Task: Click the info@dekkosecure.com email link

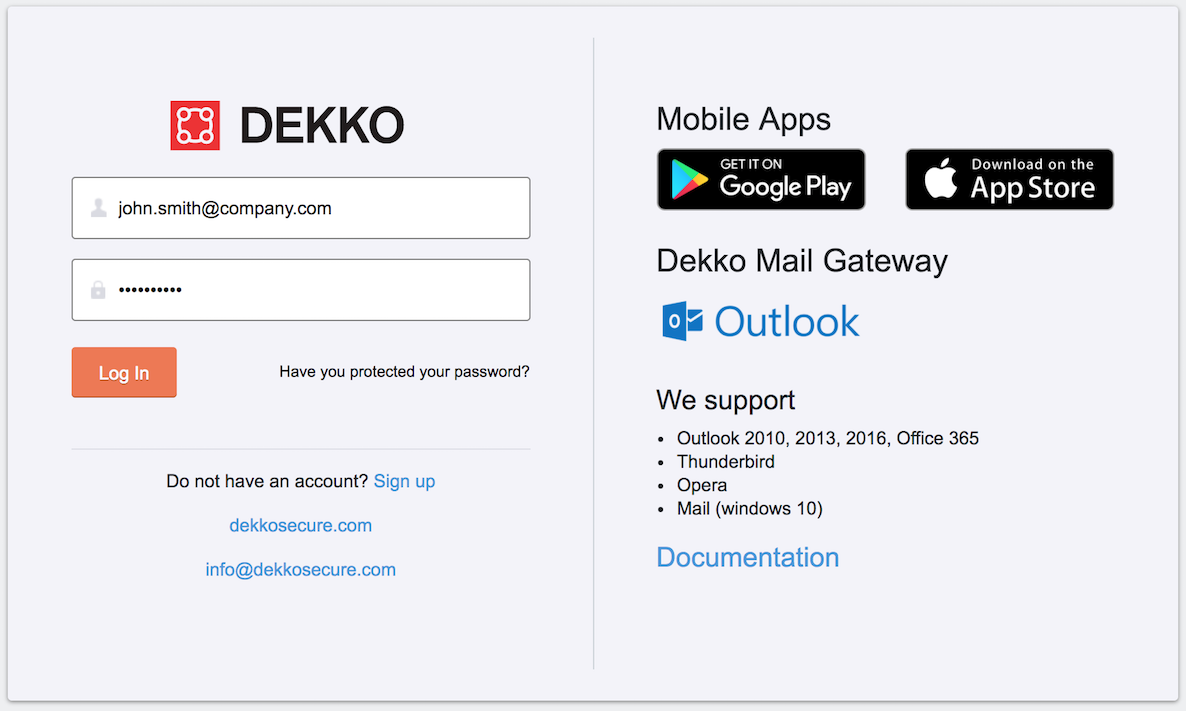Action: tap(300, 570)
